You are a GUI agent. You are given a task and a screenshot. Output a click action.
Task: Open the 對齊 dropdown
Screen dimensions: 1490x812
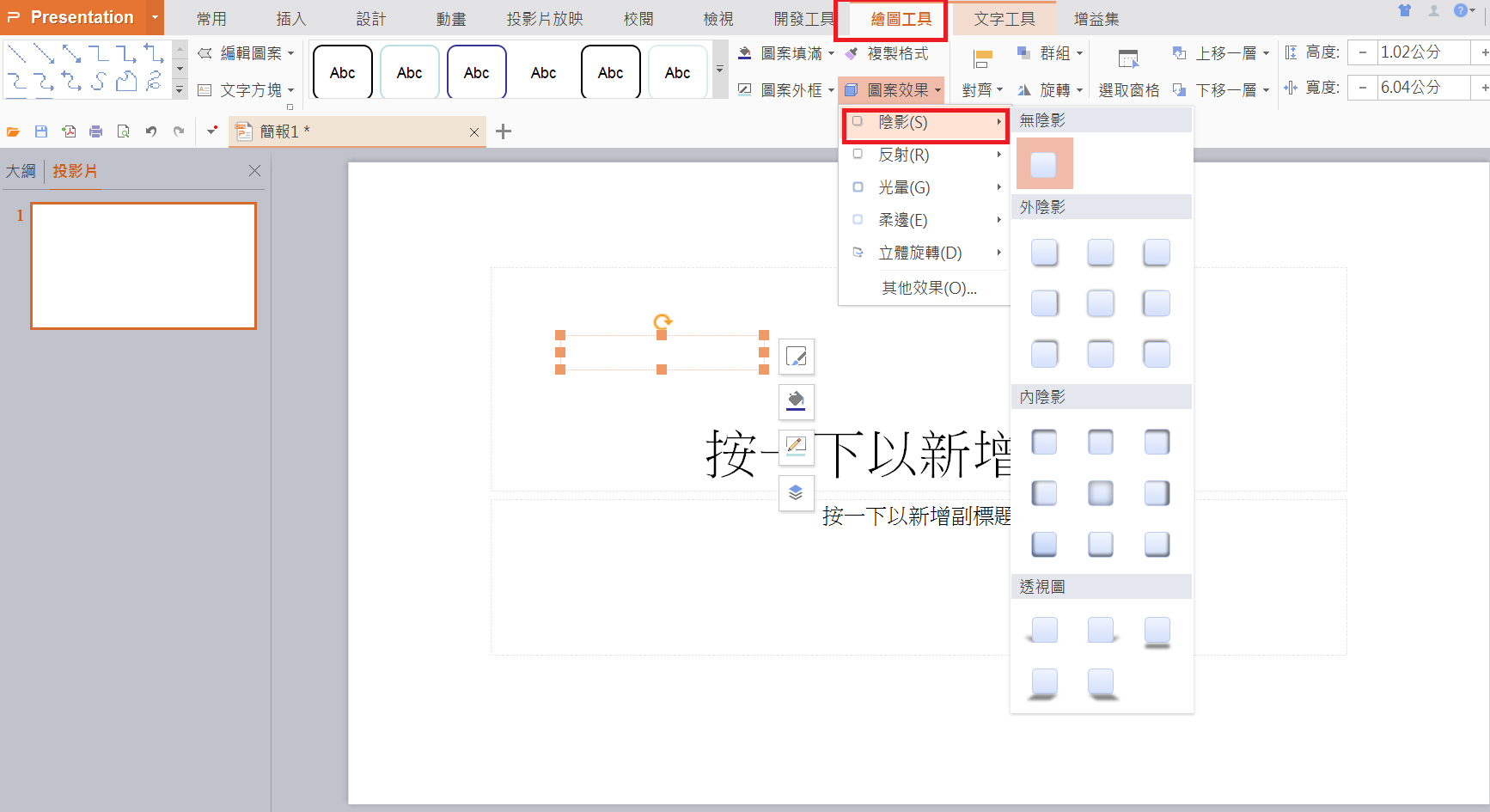(982, 90)
